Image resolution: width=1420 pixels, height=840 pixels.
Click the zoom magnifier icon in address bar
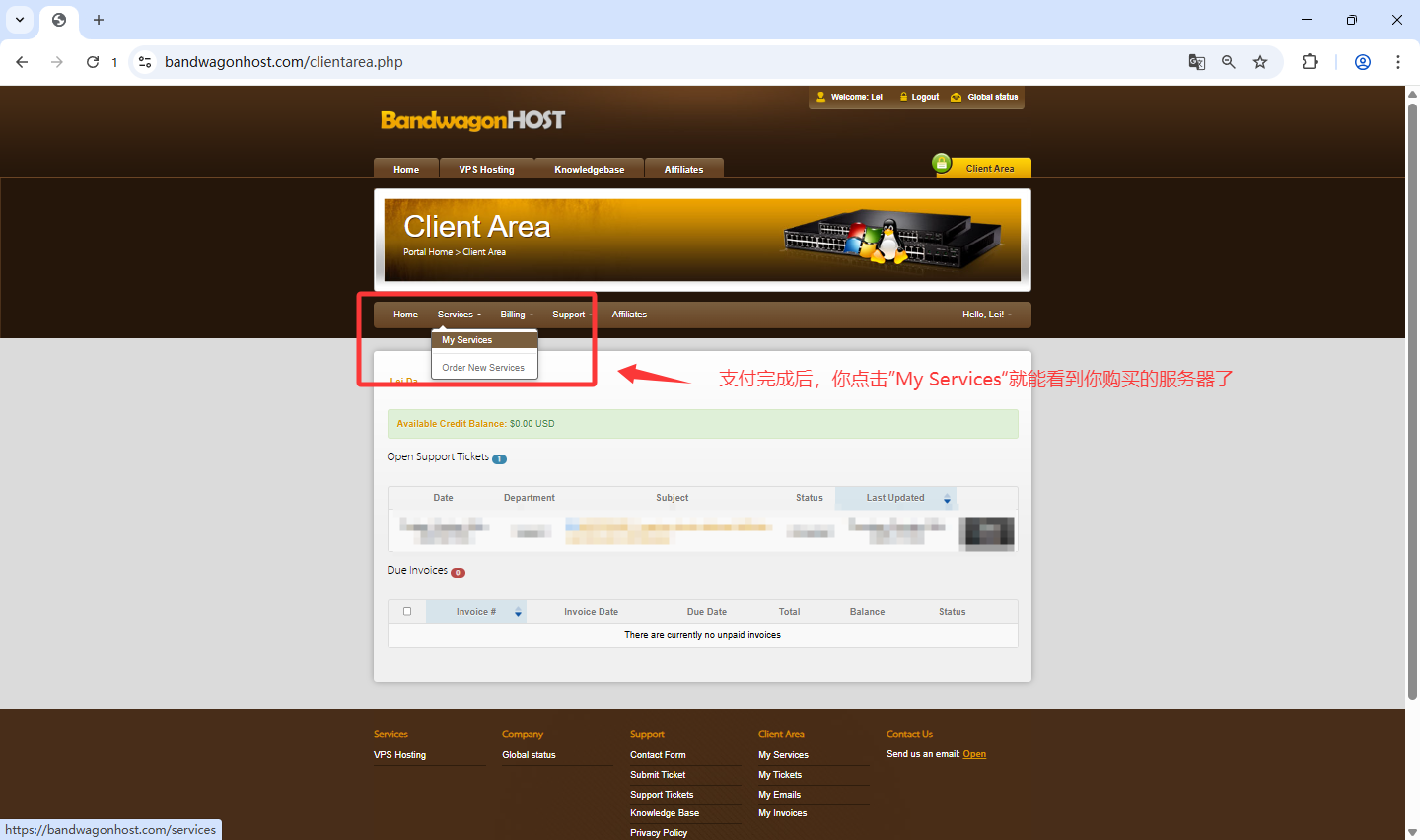tap(1228, 62)
